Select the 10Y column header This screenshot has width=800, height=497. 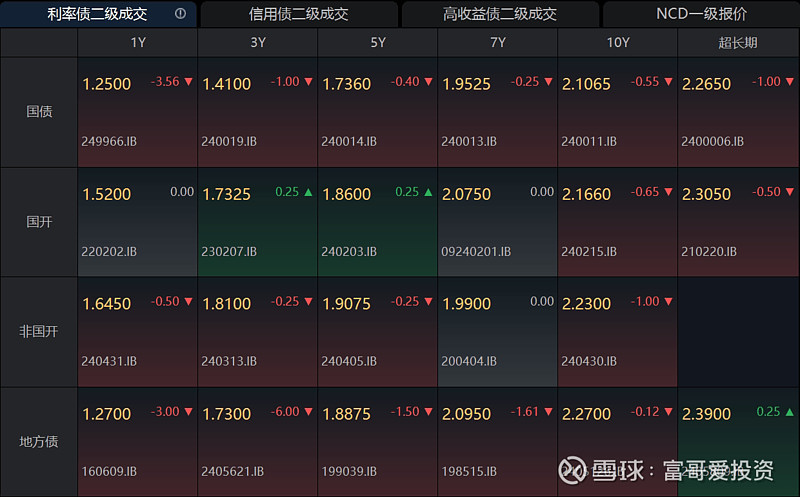tap(617, 42)
